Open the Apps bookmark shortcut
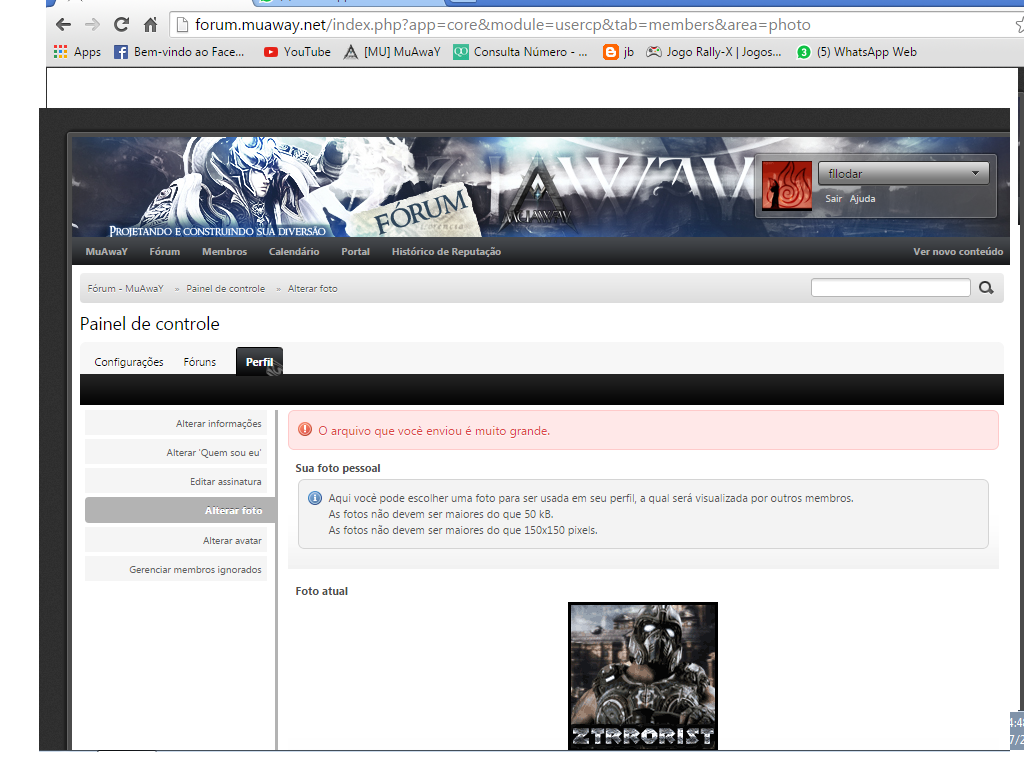This screenshot has height=768, width=1024. (77, 52)
